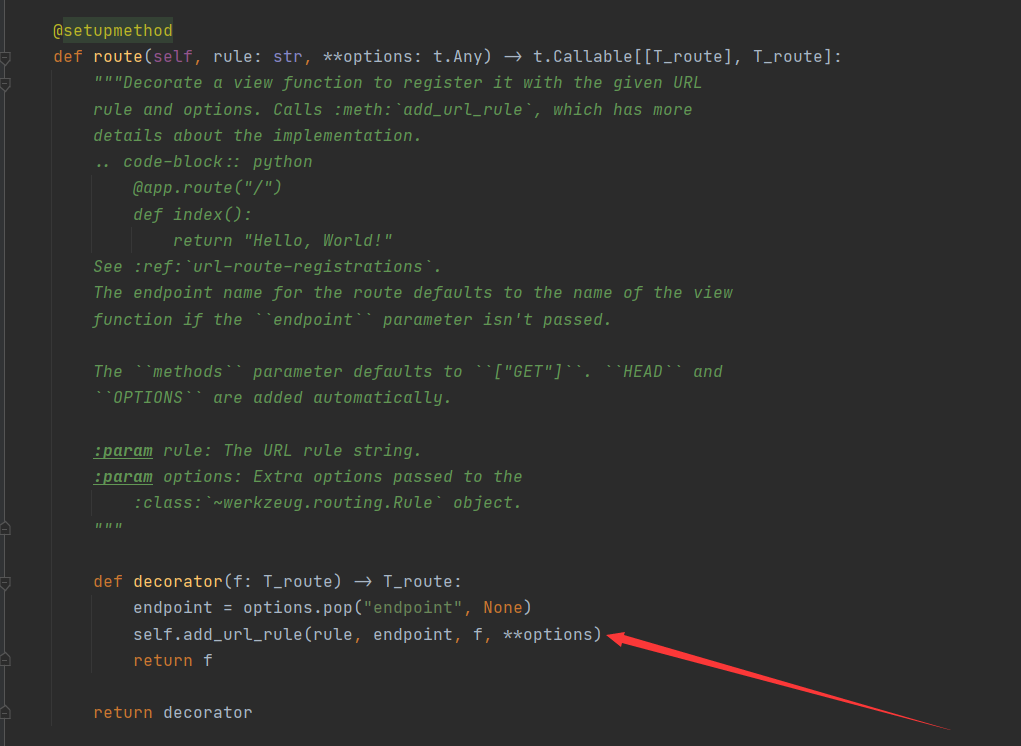Click "def index():" in the docstring
This screenshot has height=746, width=1021.
[192, 214]
